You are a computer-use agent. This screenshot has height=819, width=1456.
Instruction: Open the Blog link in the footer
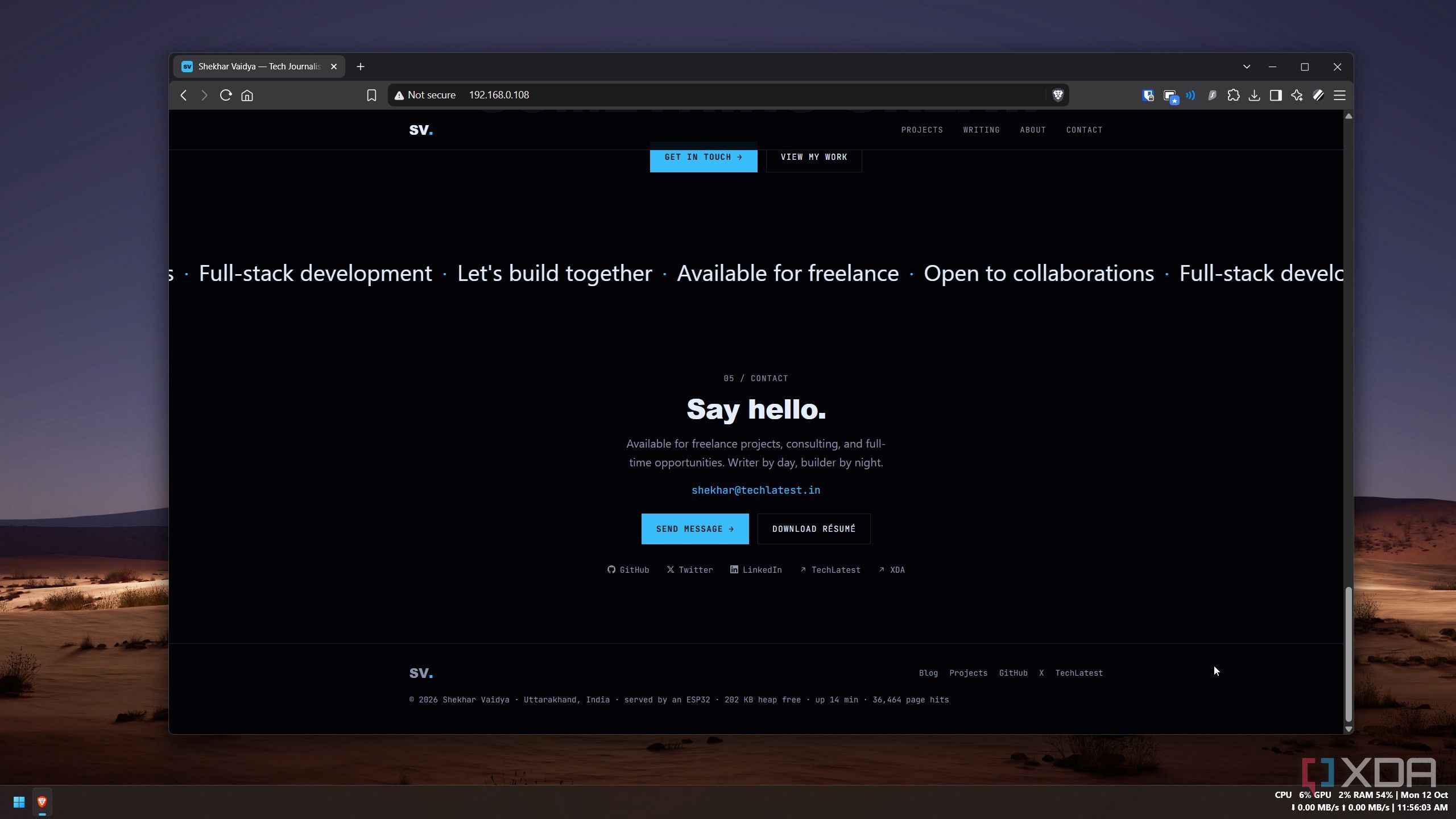point(928,673)
